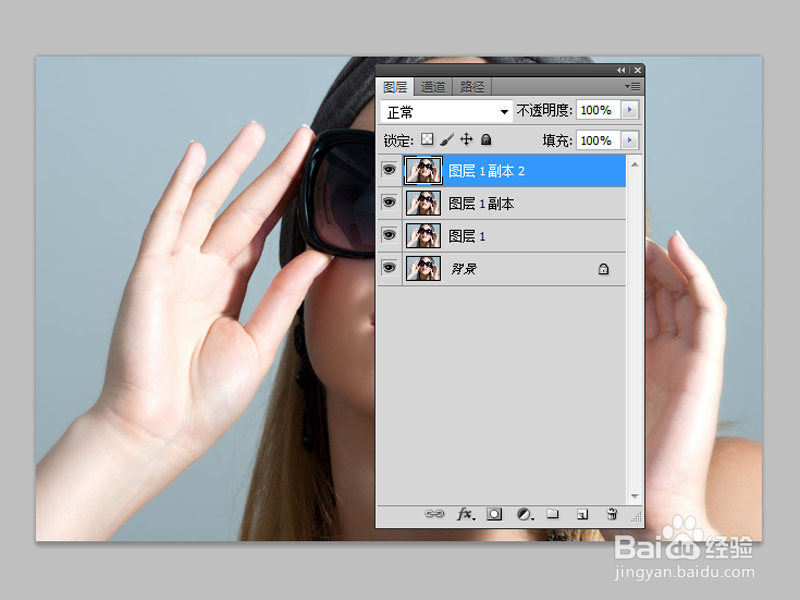The width and height of the screenshot is (800, 600).
Task: Add a layer mask
Action: [494, 514]
